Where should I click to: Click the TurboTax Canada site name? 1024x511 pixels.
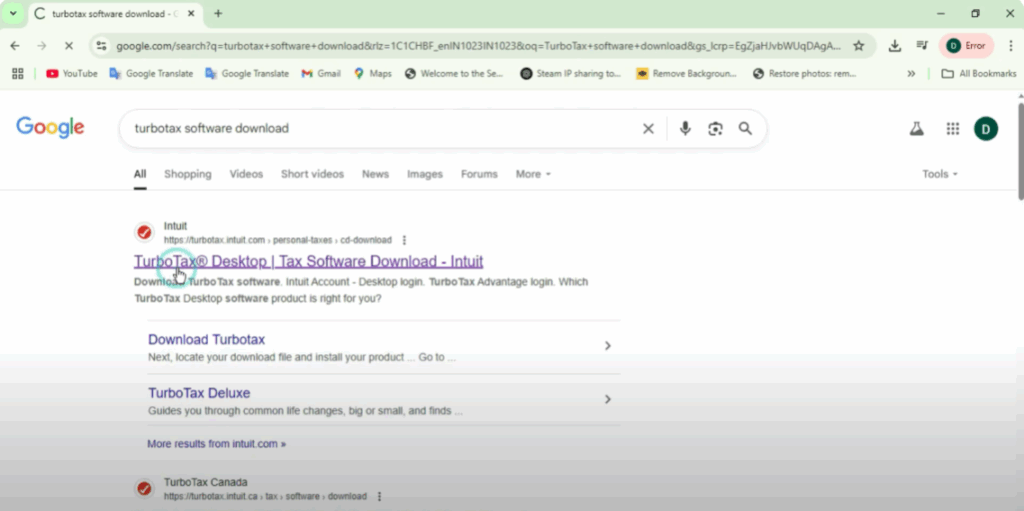(x=206, y=483)
